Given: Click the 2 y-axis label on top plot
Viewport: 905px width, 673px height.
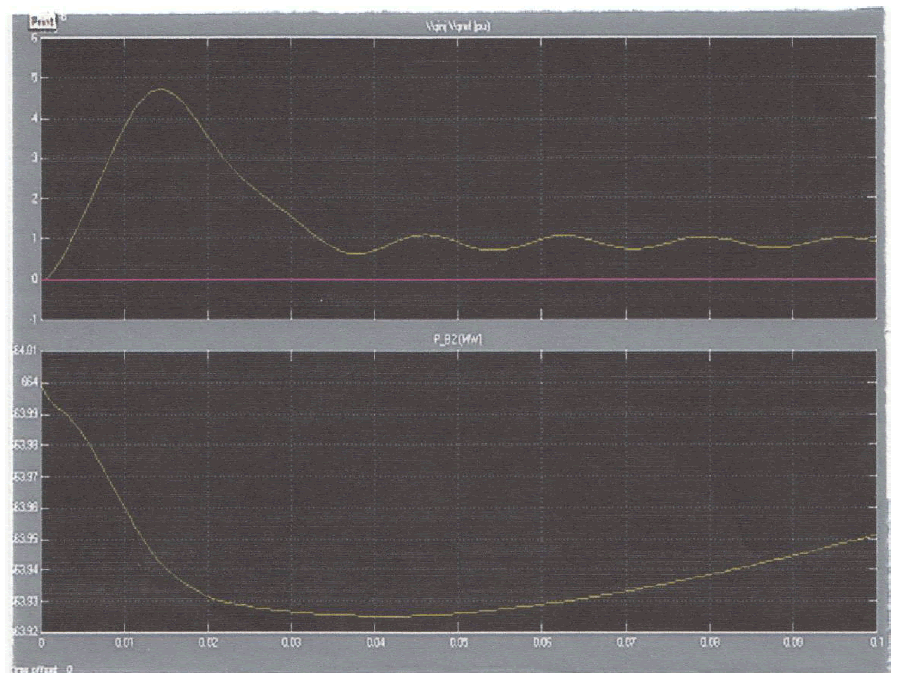Looking at the screenshot, I should coord(34,199).
